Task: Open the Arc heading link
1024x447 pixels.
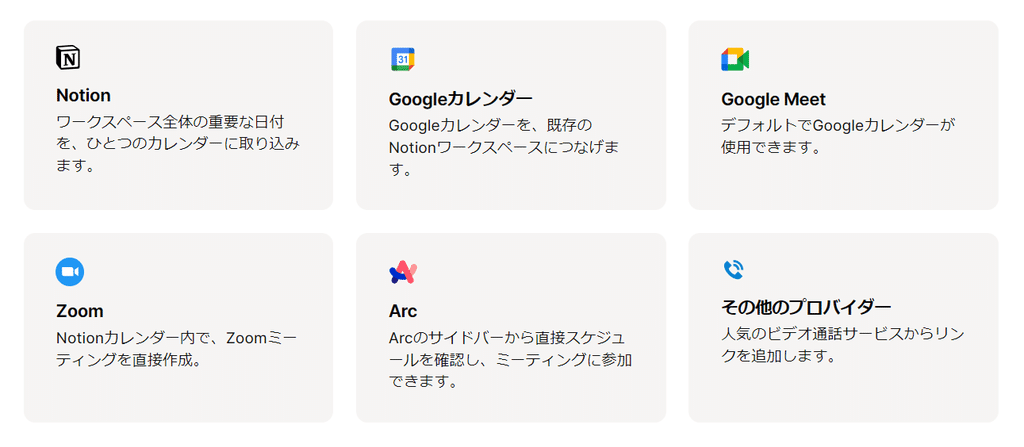Action: [x=403, y=310]
